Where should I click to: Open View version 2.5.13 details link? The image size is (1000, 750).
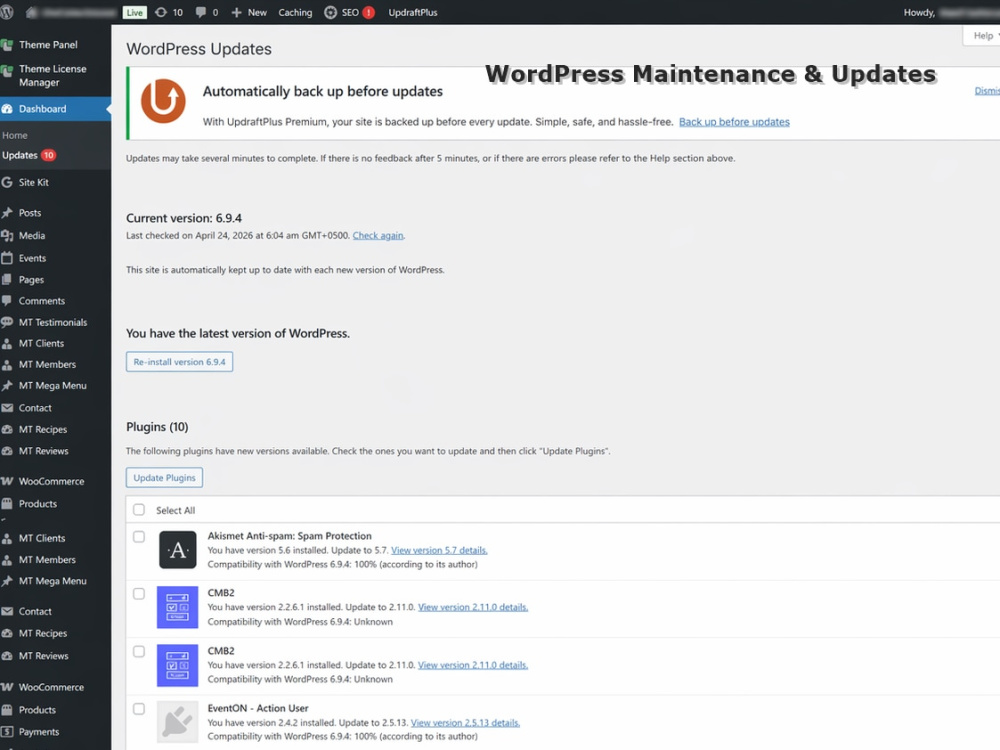[x=466, y=723]
